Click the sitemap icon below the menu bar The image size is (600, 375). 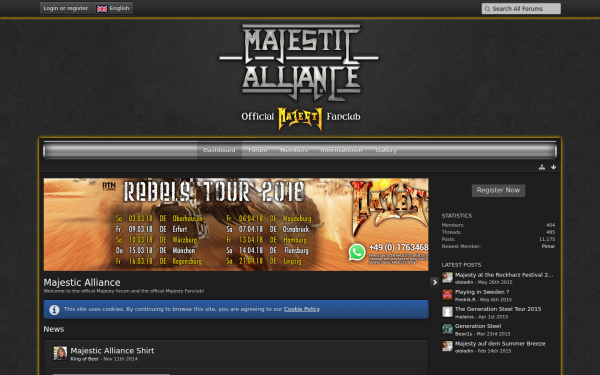[541, 167]
